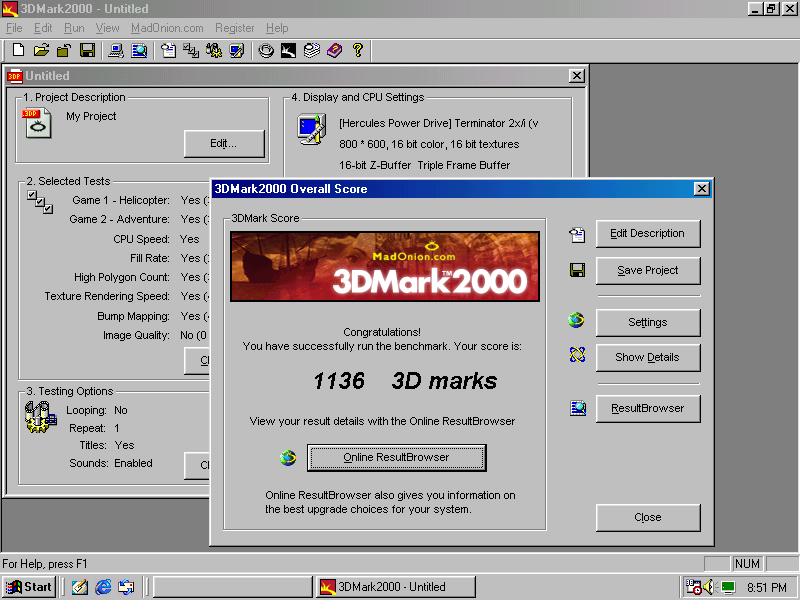The height and width of the screenshot is (600, 800).
Task: Click the 1136 3D marks score text
Action: (x=405, y=381)
